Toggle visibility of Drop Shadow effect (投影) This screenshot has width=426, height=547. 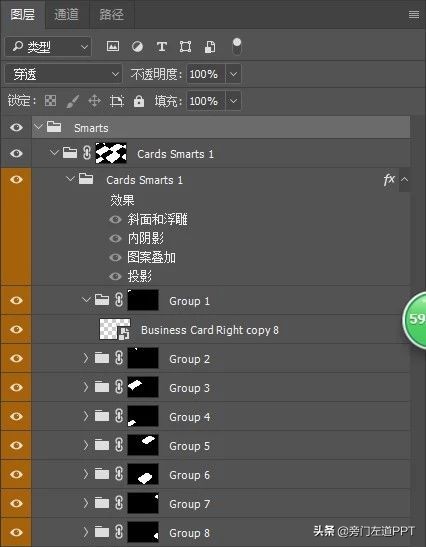pyautogui.click(x=115, y=277)
